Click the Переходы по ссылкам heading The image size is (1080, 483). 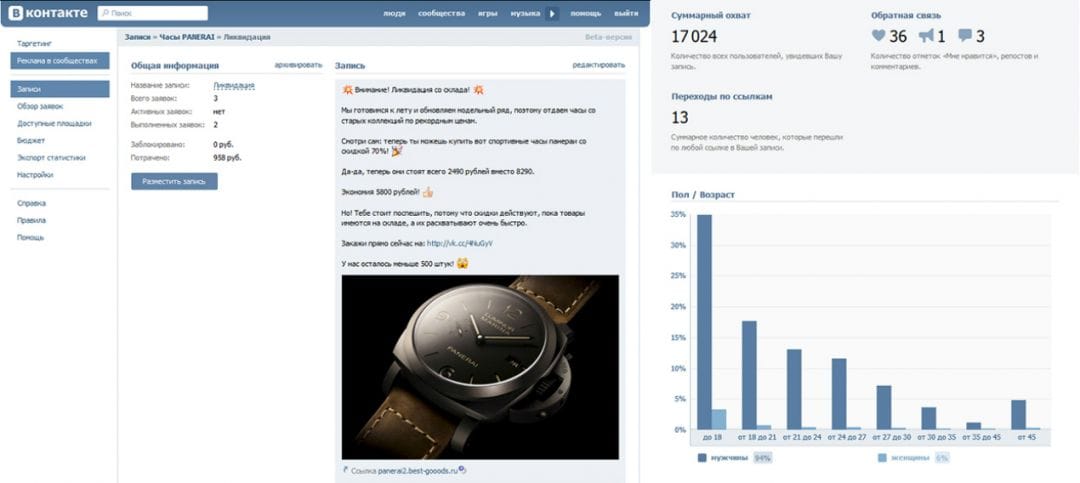722,96
